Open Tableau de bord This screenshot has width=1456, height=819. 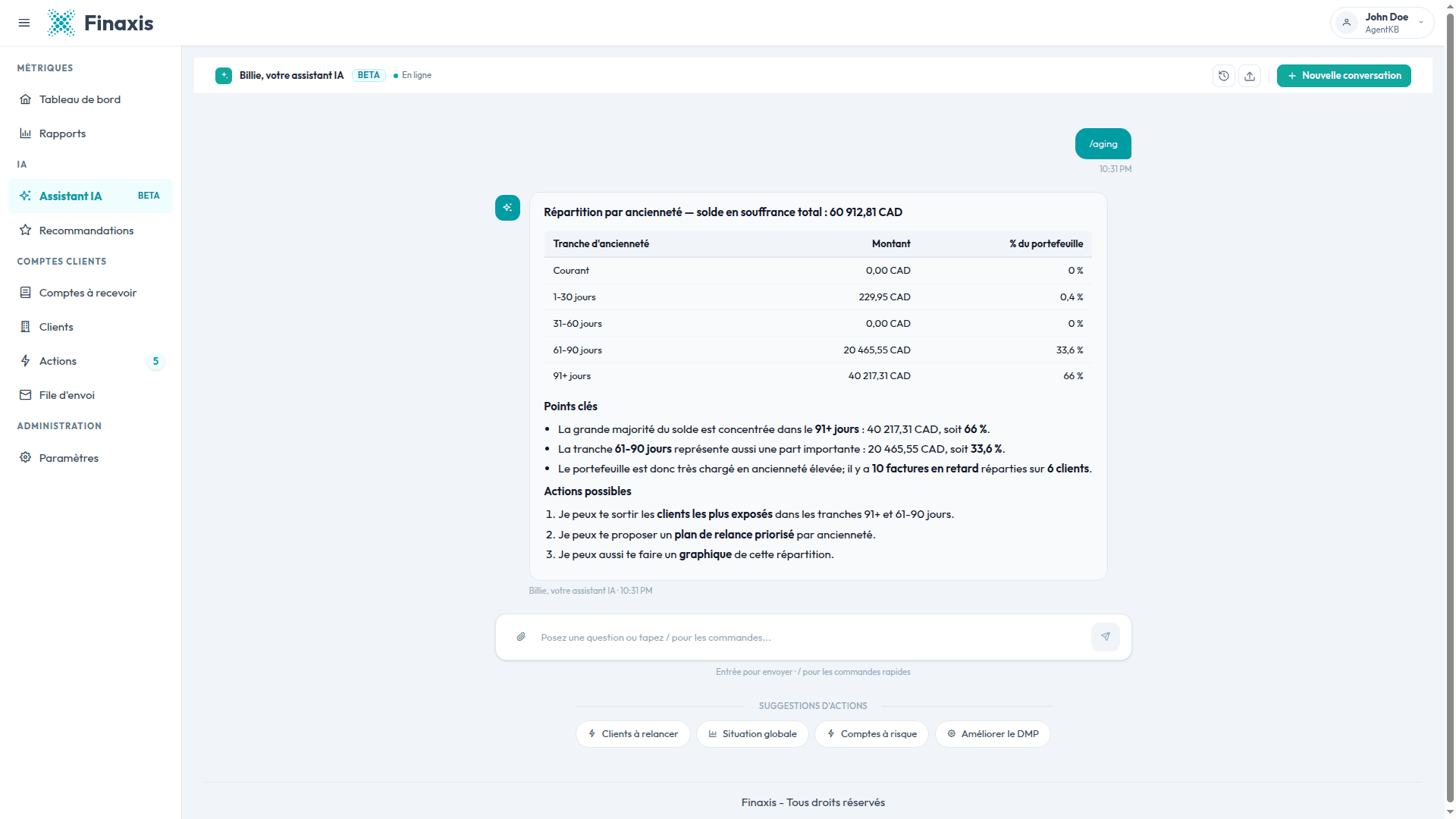(90, 99)
